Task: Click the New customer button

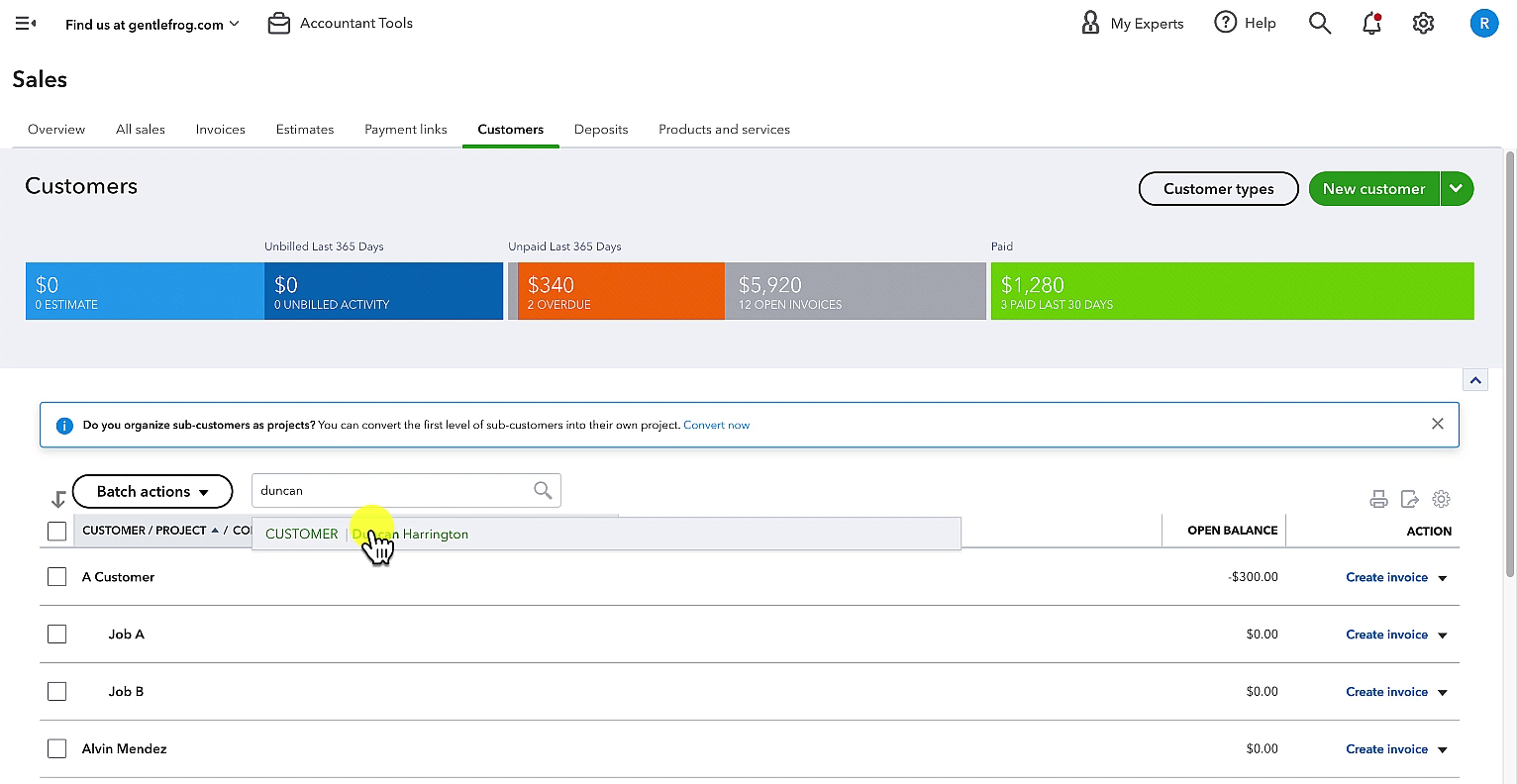Action: click(x=1373, y=188)
